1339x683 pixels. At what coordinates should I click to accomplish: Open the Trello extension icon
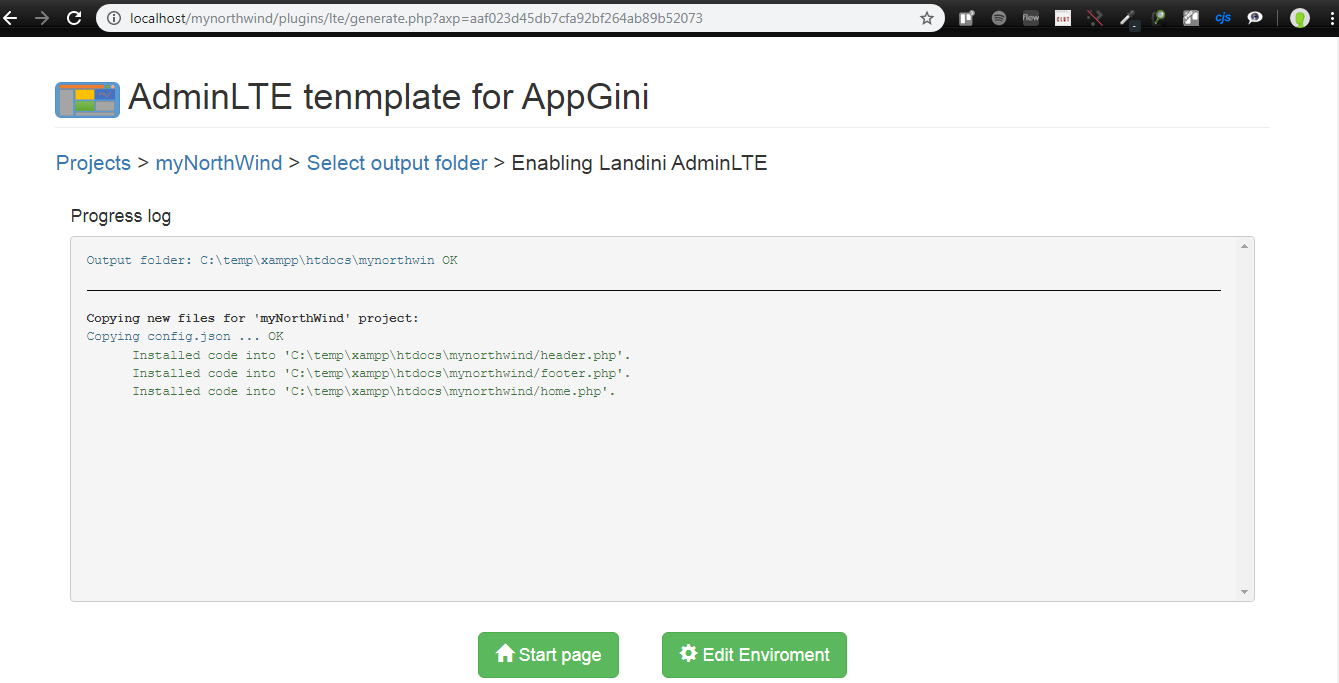[x=967, y=18]
